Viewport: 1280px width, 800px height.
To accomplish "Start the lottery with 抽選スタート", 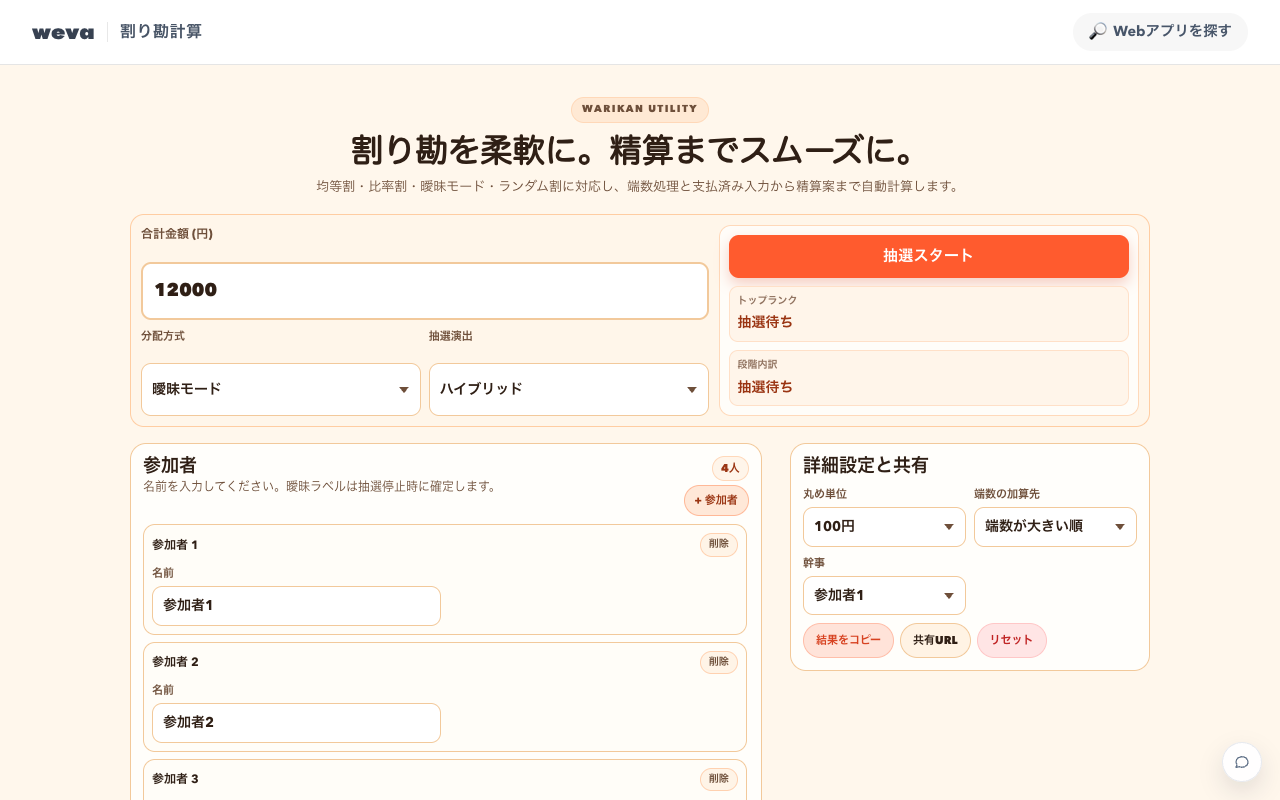I will 928,256.
